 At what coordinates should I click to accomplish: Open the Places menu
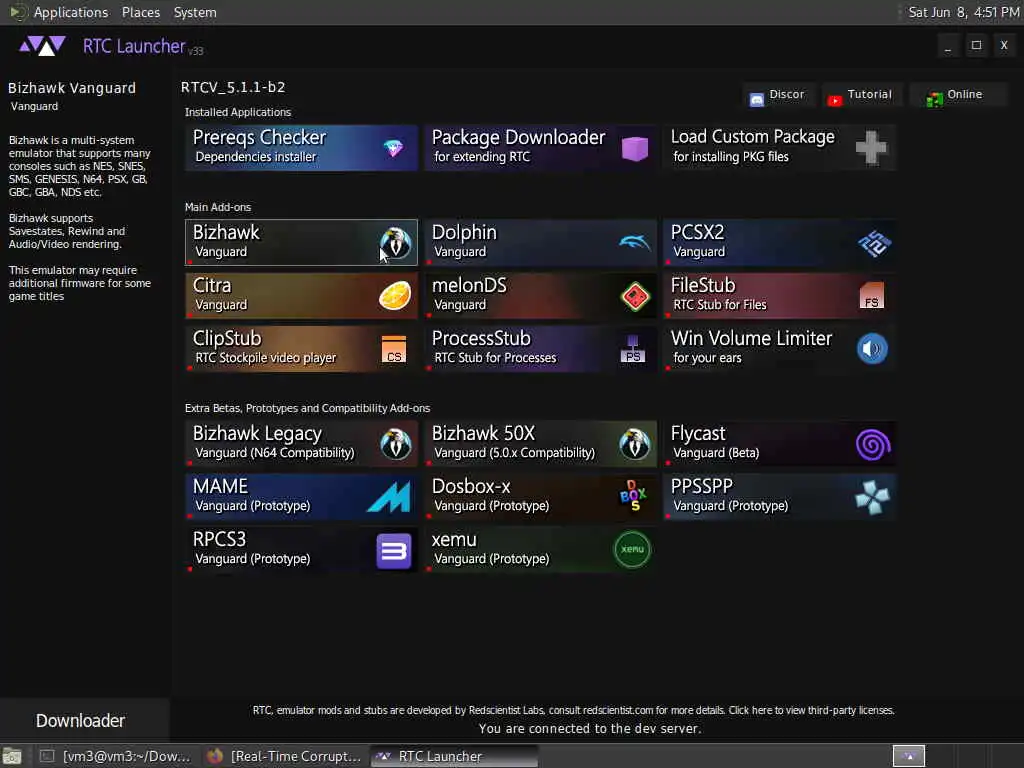pos(140,12)
